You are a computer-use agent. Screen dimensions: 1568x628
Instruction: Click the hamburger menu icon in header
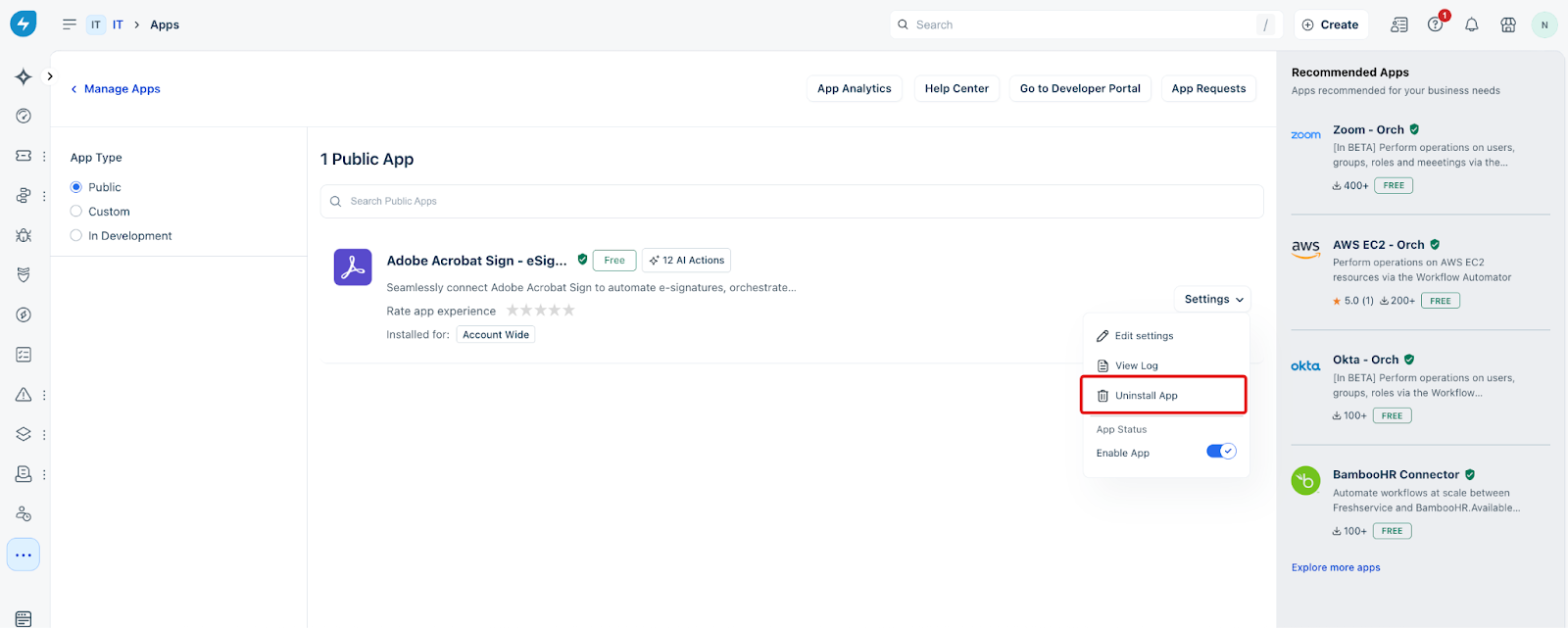70,24
